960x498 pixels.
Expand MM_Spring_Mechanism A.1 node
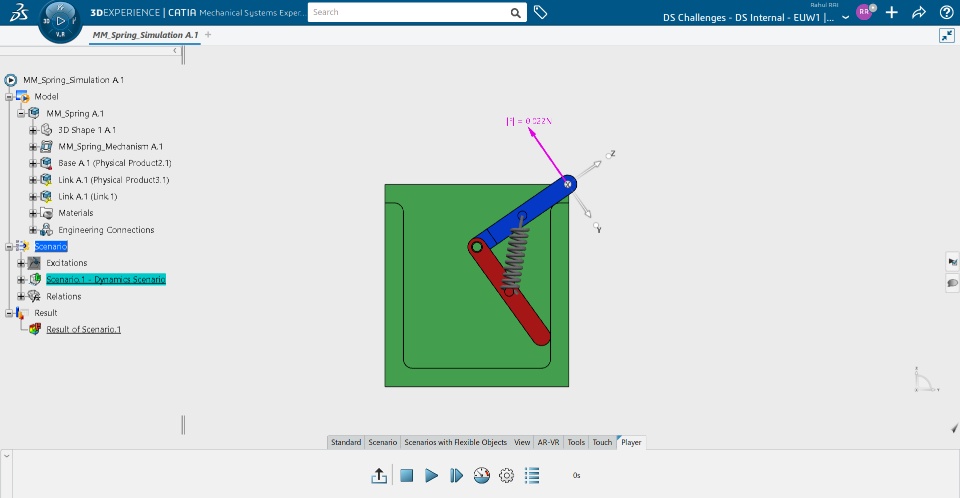tap(33, 146)
